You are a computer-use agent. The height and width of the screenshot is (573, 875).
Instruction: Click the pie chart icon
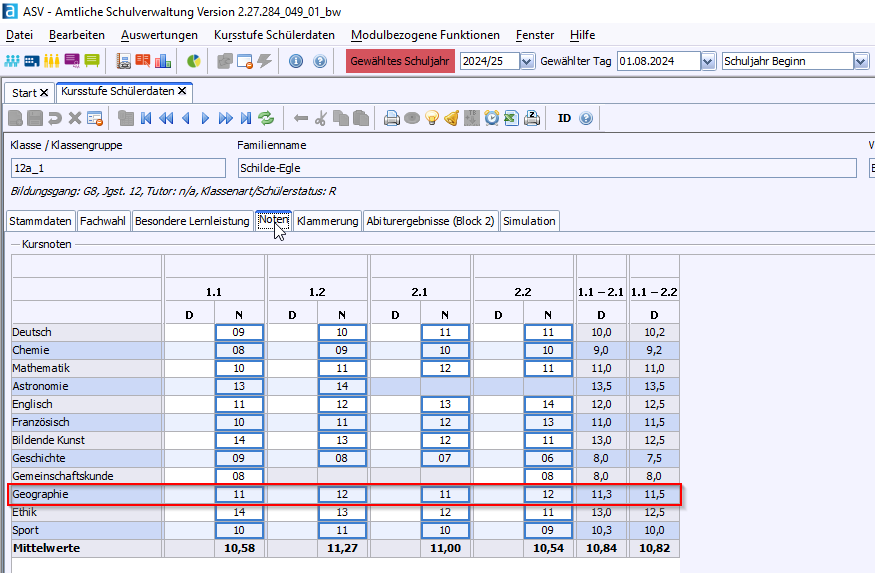(194, 61)
